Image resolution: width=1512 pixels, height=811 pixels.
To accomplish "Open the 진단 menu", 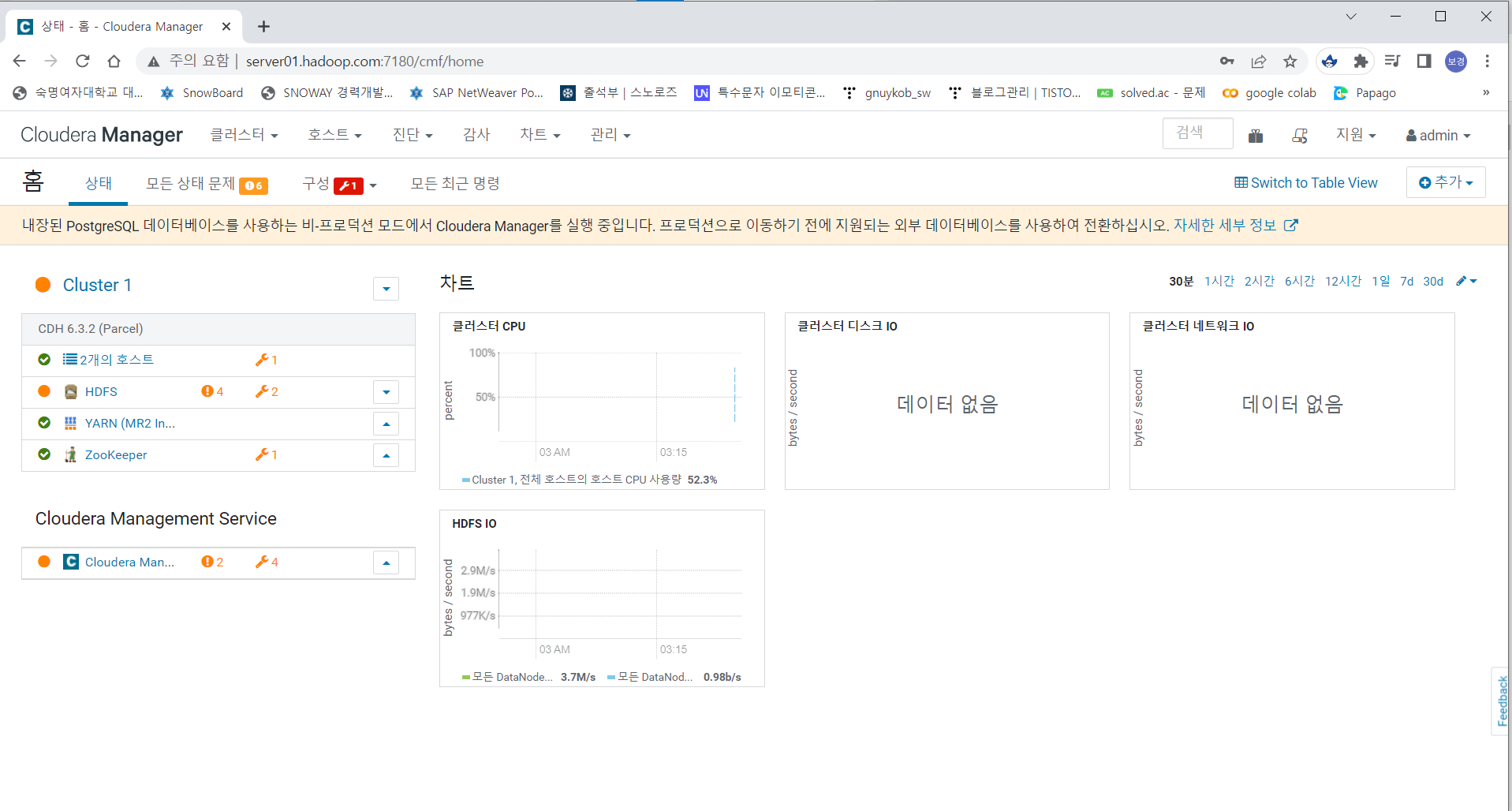I will click(413, 135).
